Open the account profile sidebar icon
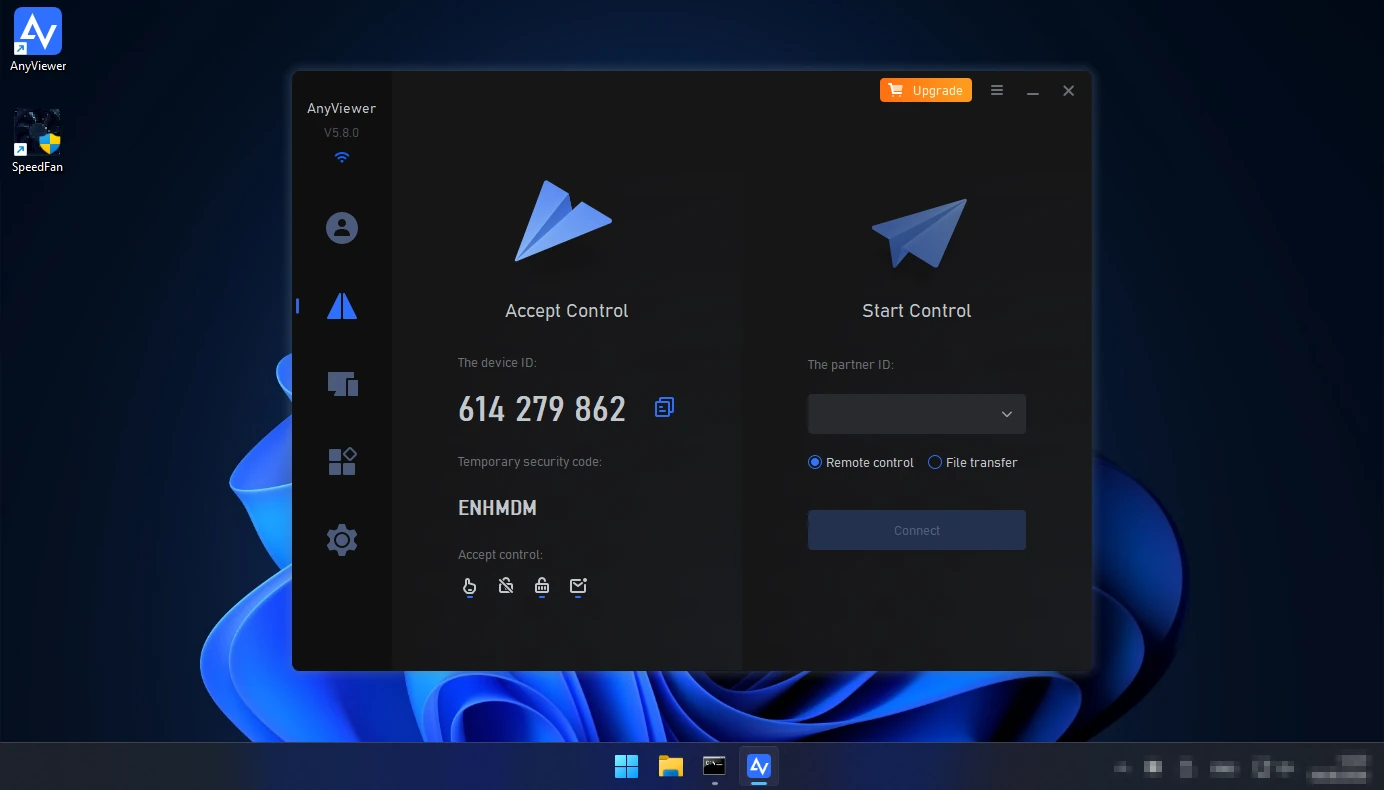The height and width of the screenshot is (790, 1384). pos(342,228)
